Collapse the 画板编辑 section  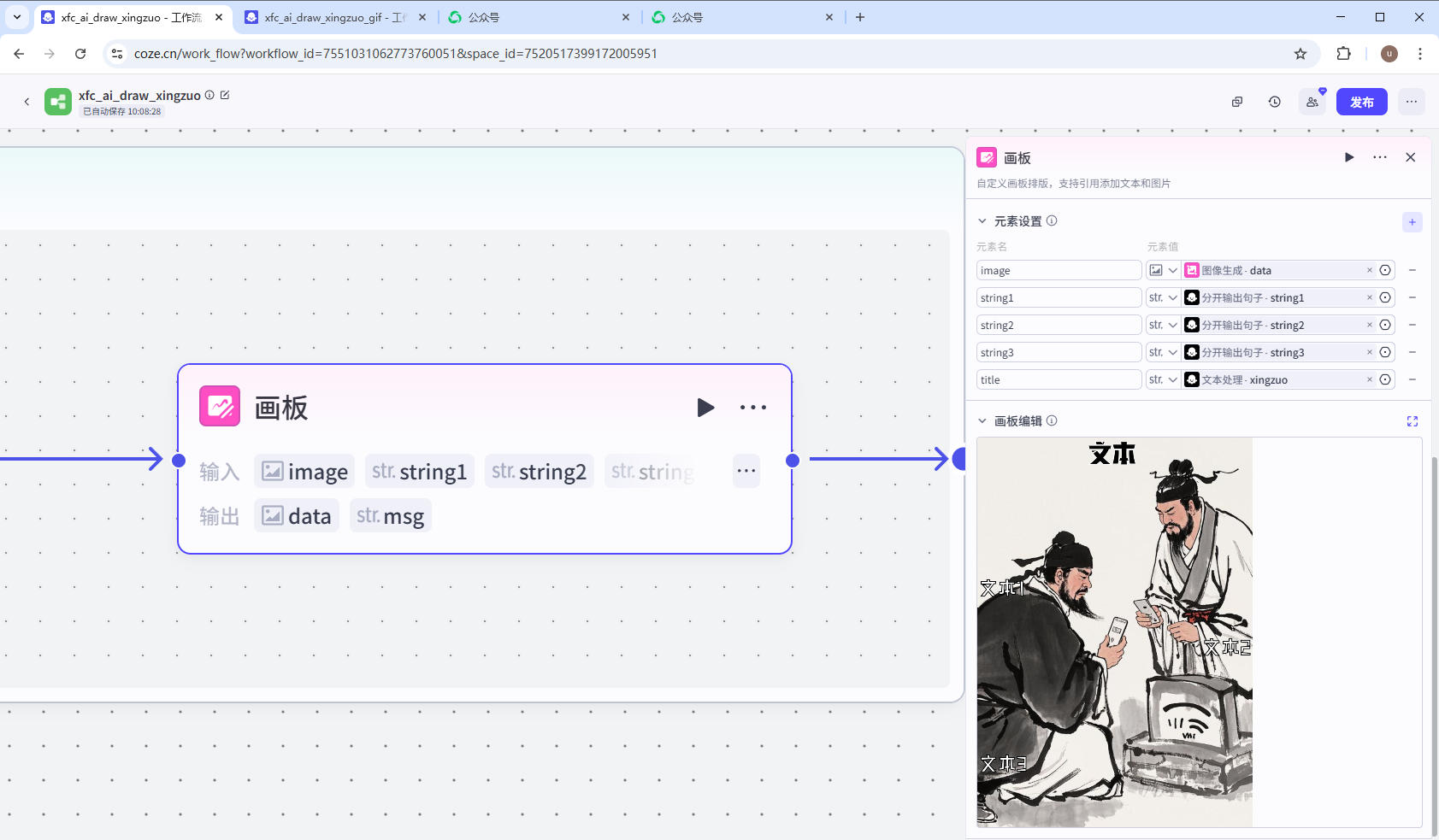tap(982, 421)
